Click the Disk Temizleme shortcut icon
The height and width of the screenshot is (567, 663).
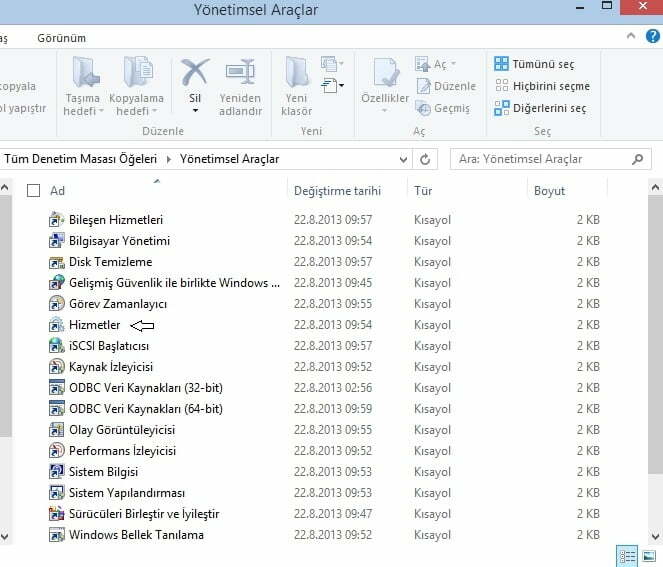point(57,262)
